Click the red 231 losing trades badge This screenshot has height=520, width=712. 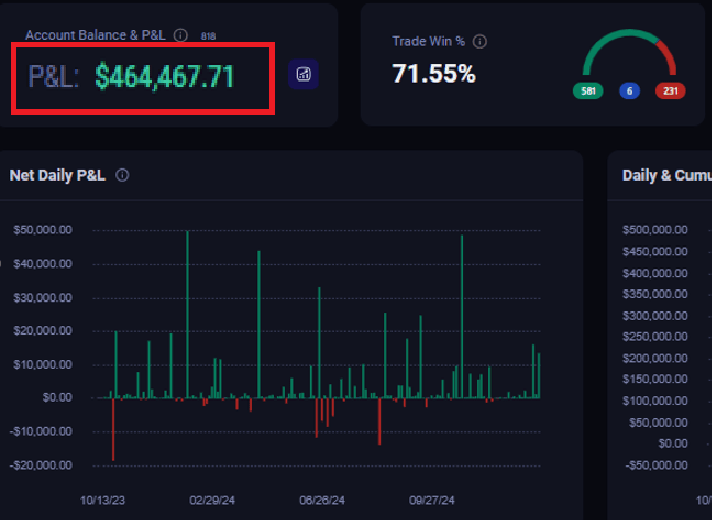pos(670,91)
